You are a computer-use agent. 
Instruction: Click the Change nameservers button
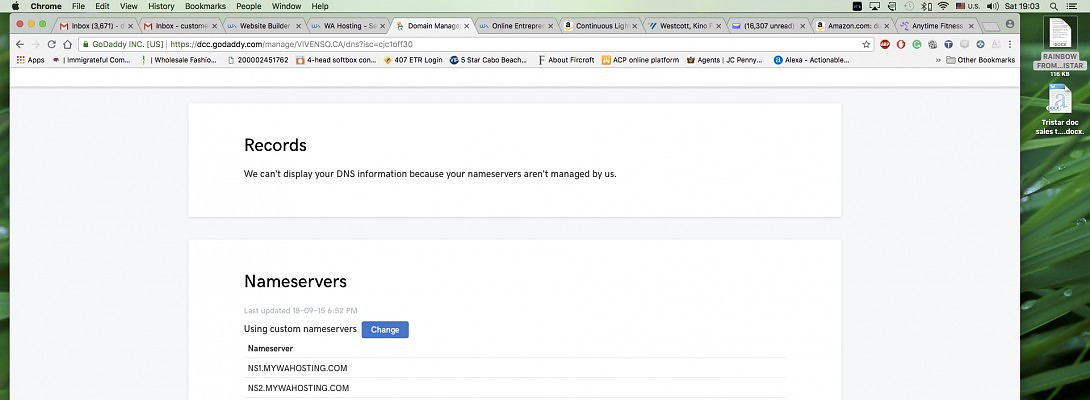pyautogui.click(x=385, y=329)
